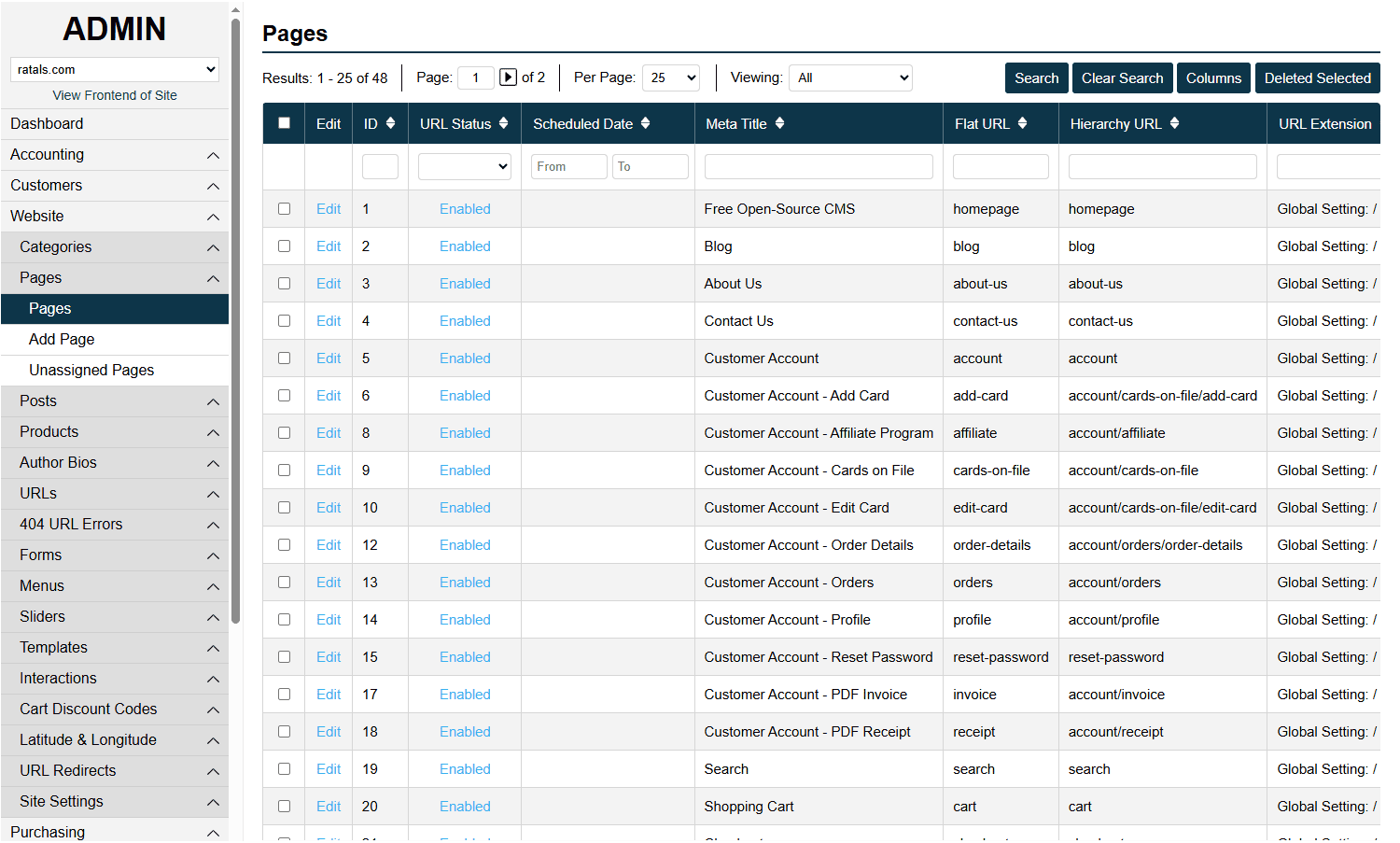Screen dimensions: 1400x843
Task: Open the Interactions sidebar menu
Action: (115, 678)
